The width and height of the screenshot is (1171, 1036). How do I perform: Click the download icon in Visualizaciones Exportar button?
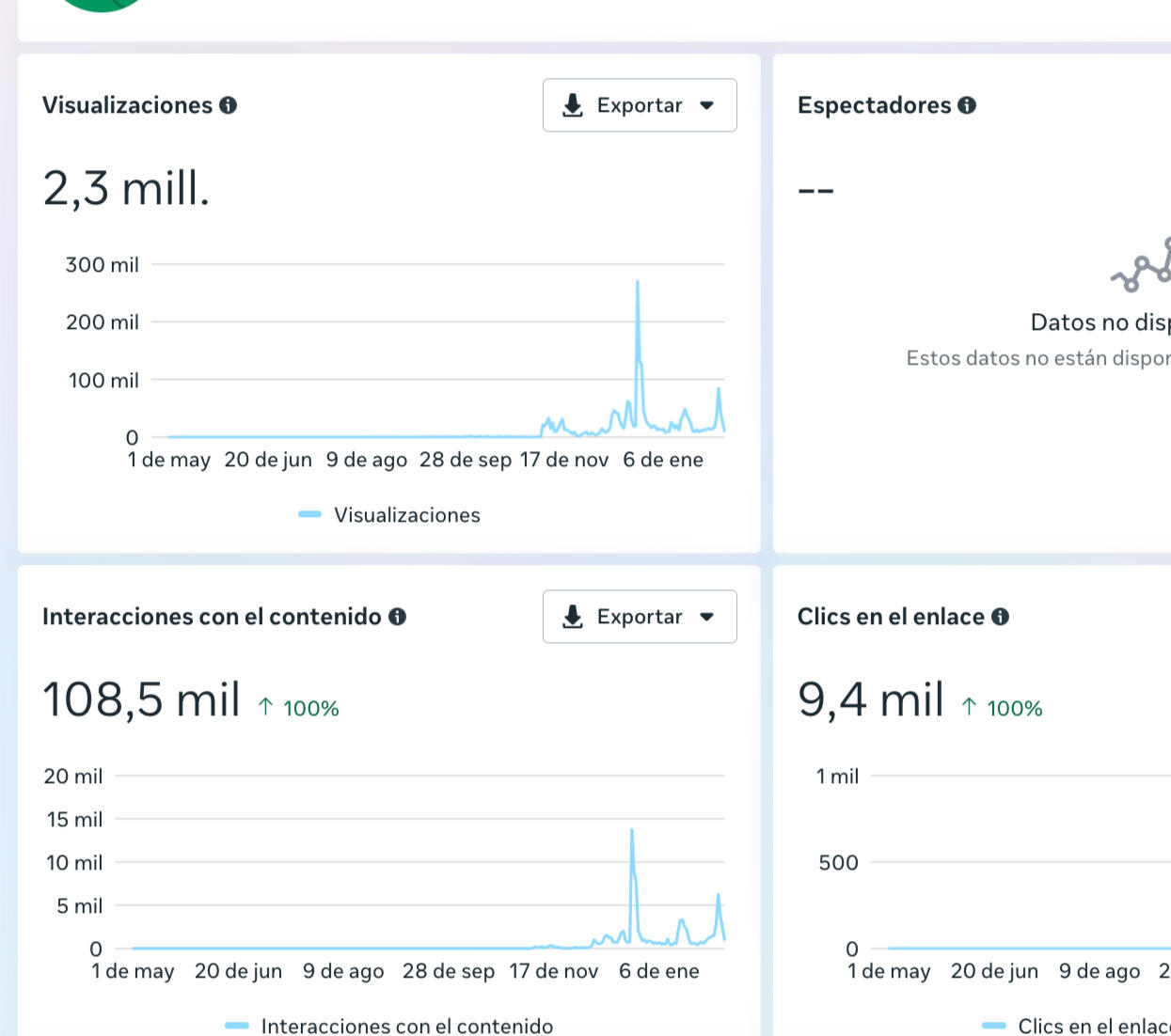pos(572,105)
